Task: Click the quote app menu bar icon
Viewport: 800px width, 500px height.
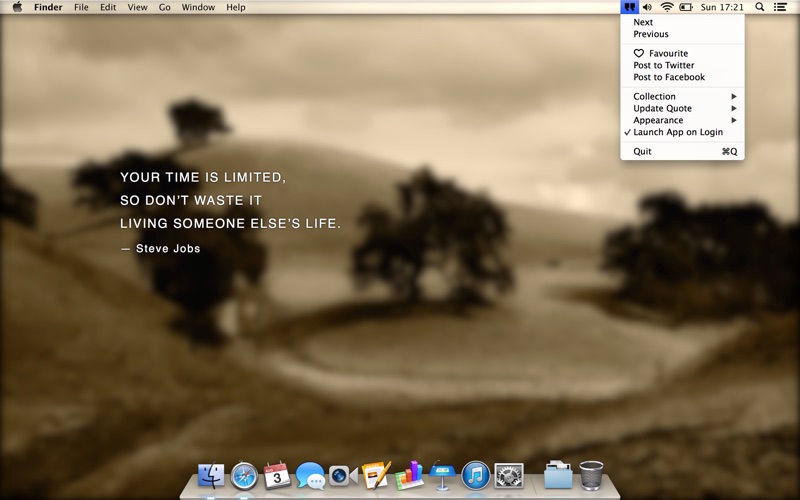Action: click(x=630, y=7)
